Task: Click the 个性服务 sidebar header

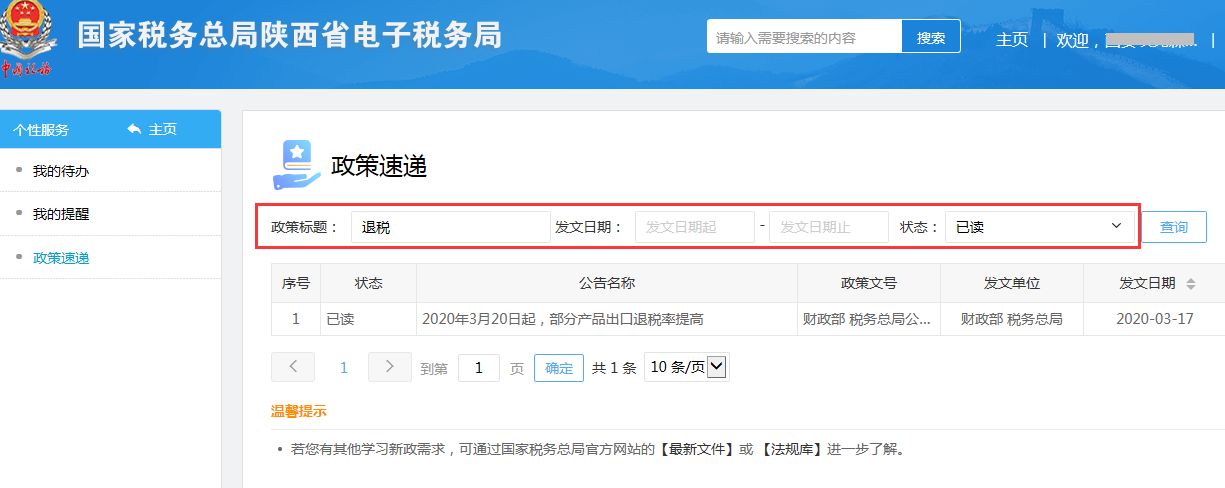Action: pyautogui.click(x=41, y=130)
